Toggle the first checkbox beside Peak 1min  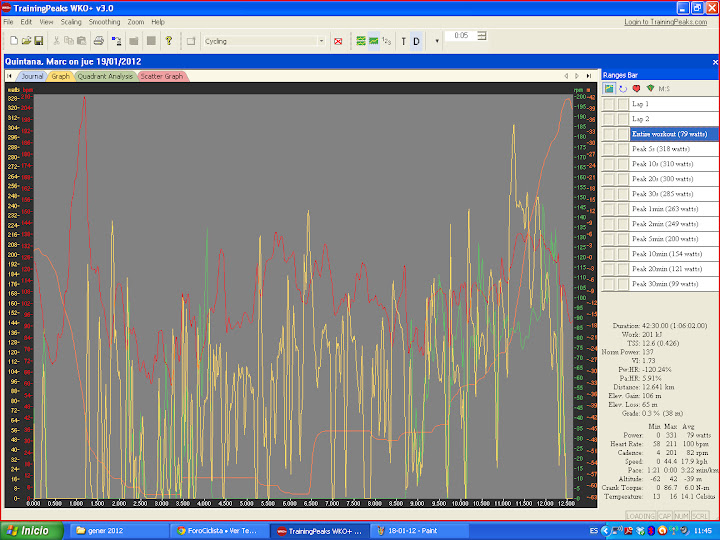(608, 209)
